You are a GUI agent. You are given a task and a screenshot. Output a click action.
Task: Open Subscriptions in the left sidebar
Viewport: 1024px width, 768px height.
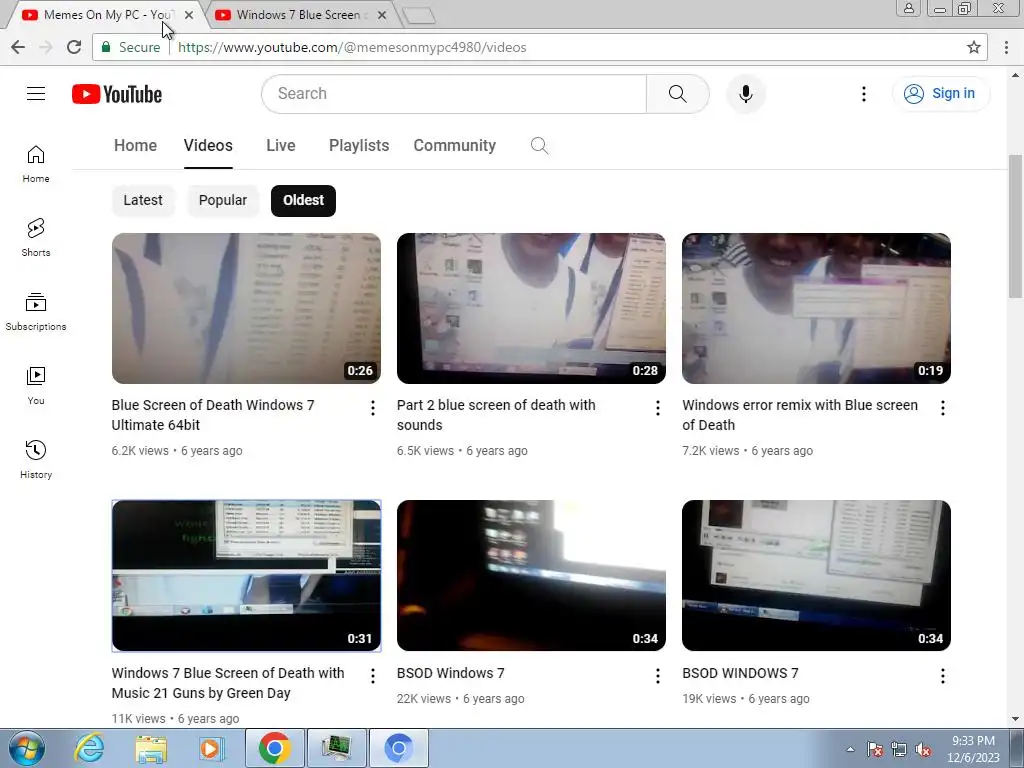click(36, 312)
